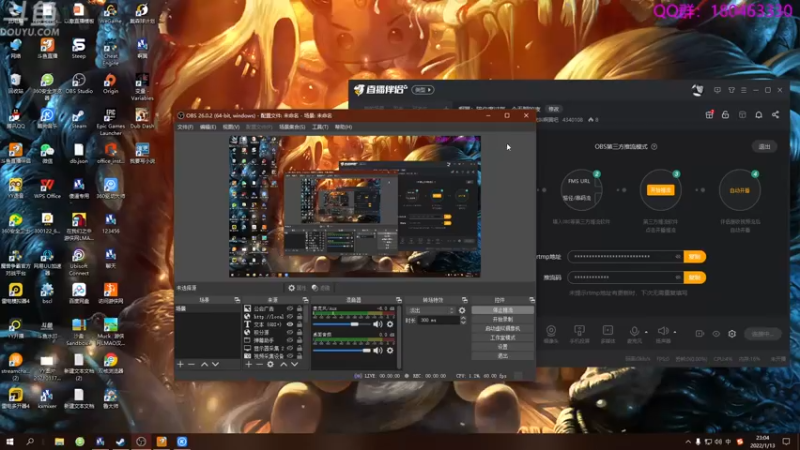Open the 编辑(E) menu in OBS
The width and height of the screenshot is (800, 450).
[208, 127]
